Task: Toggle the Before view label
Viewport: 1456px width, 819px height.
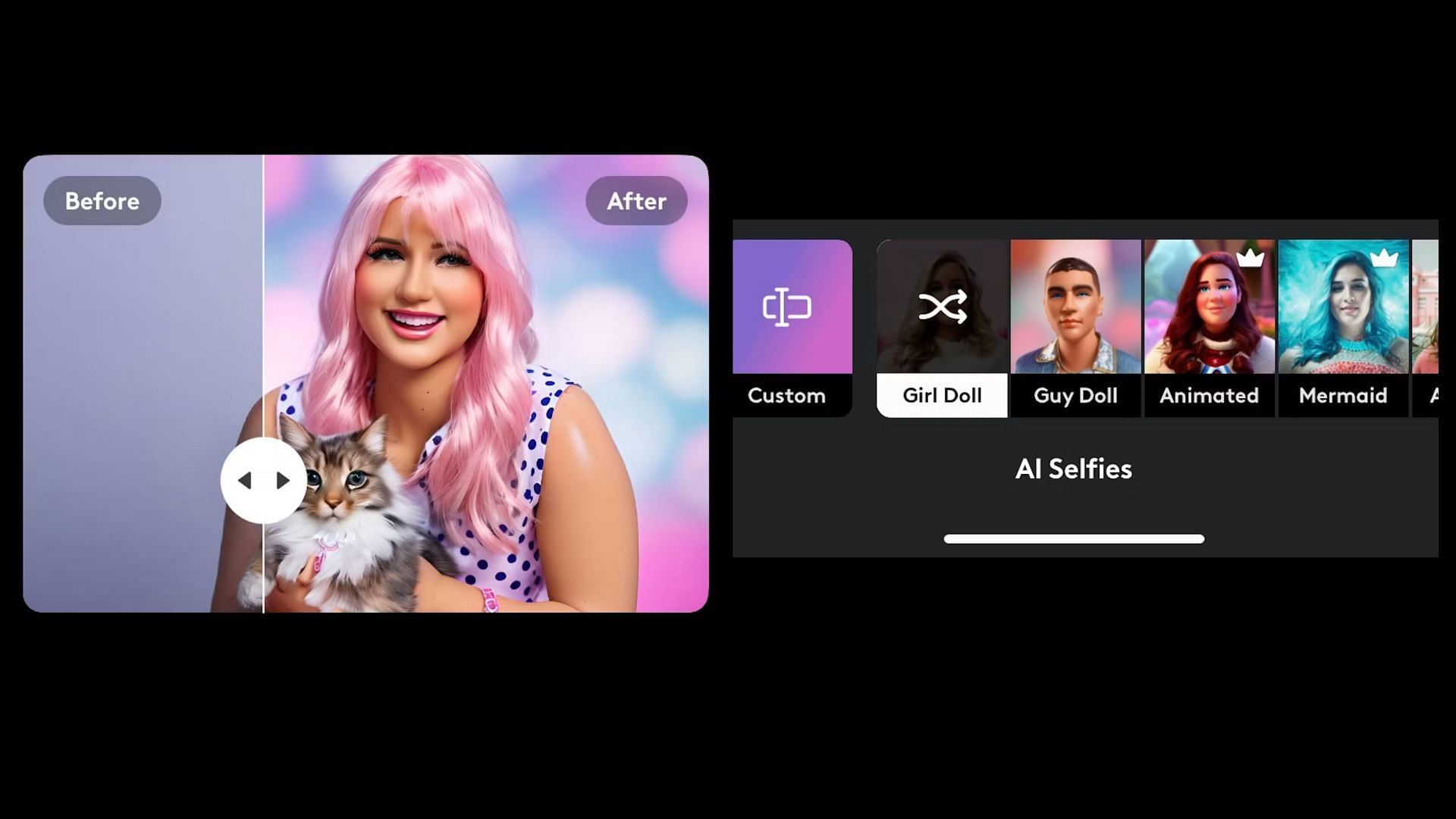Action: pyautogui.click(x=102, y=200)
